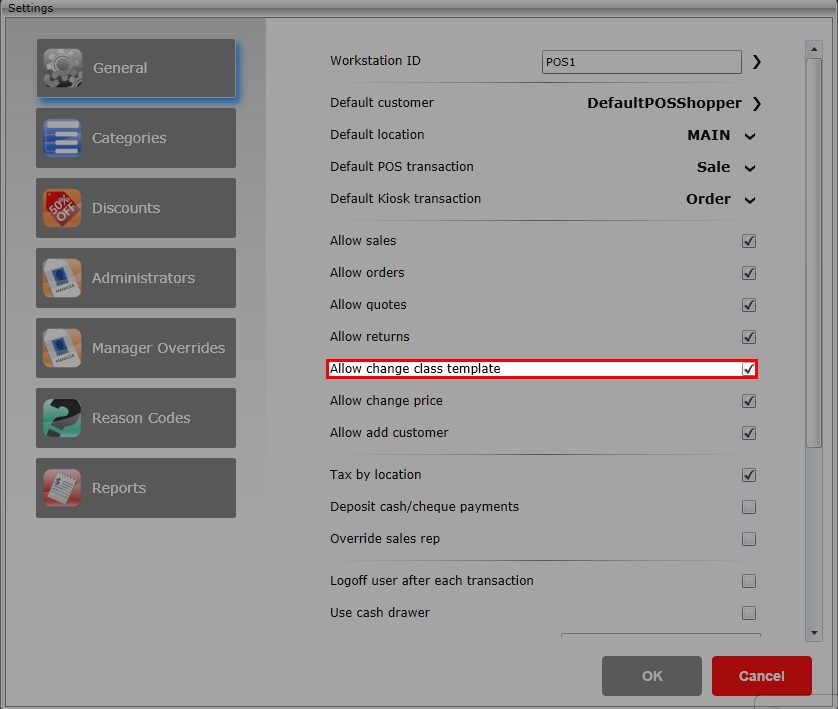Click the Manager Overrides badge icon

[62, 348]
